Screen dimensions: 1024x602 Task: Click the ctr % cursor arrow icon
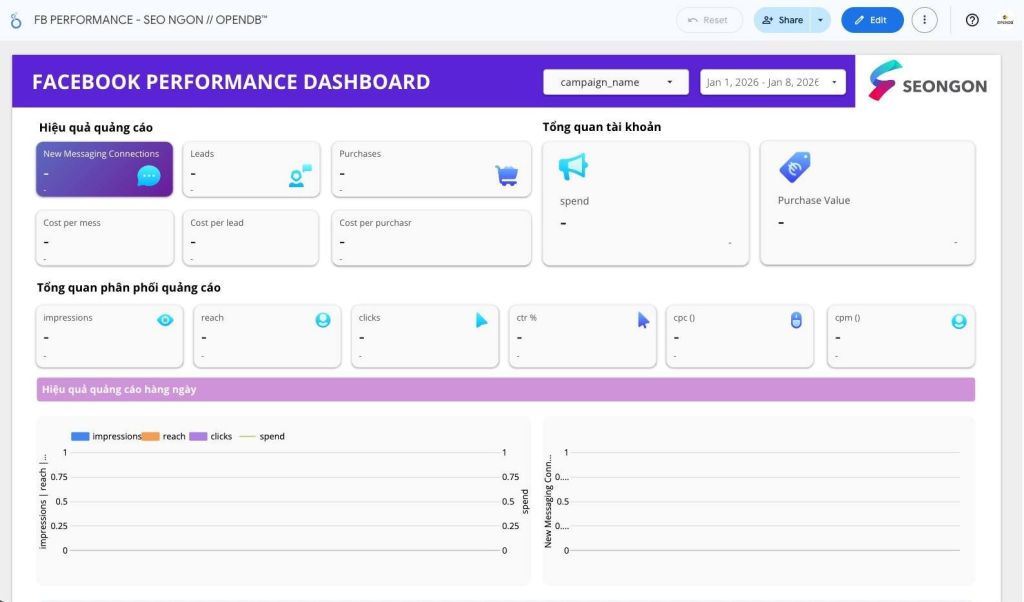click(643, 320)
